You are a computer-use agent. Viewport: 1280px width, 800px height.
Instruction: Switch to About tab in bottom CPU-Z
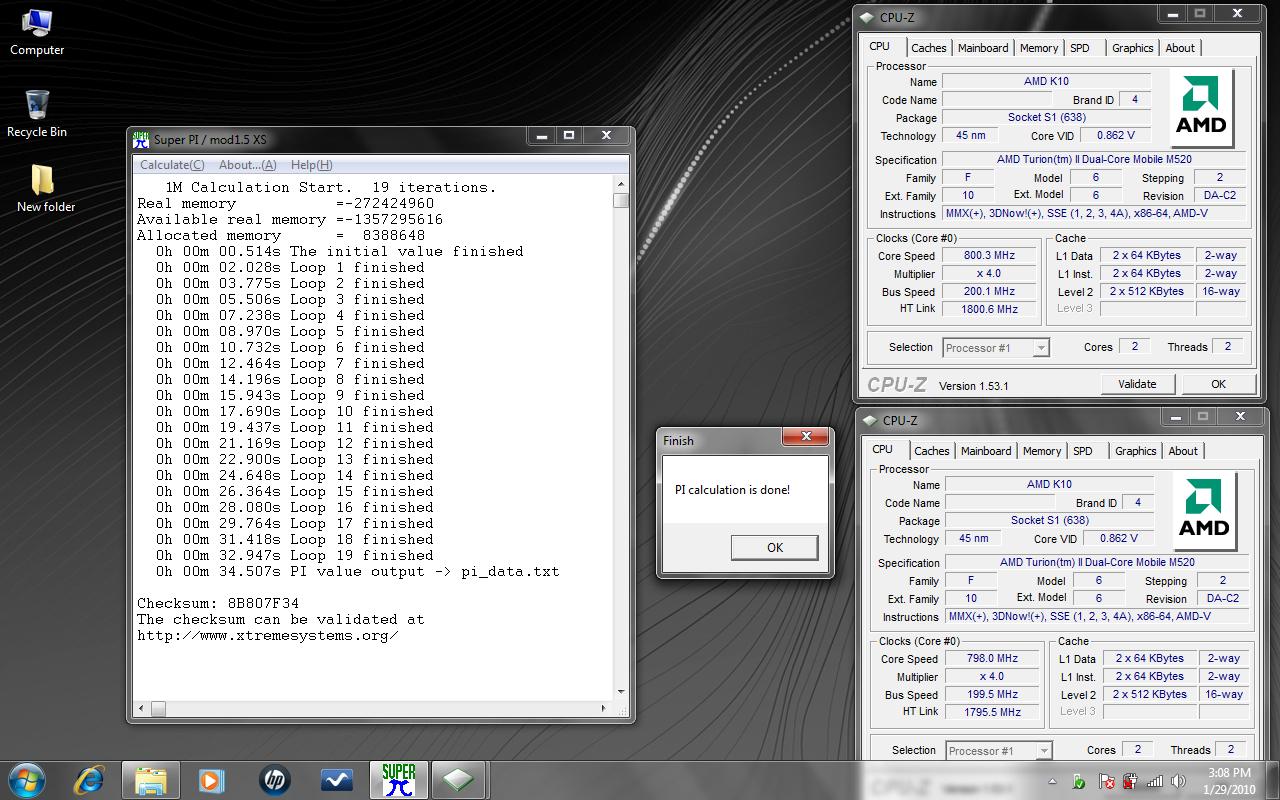point(1183,451)
